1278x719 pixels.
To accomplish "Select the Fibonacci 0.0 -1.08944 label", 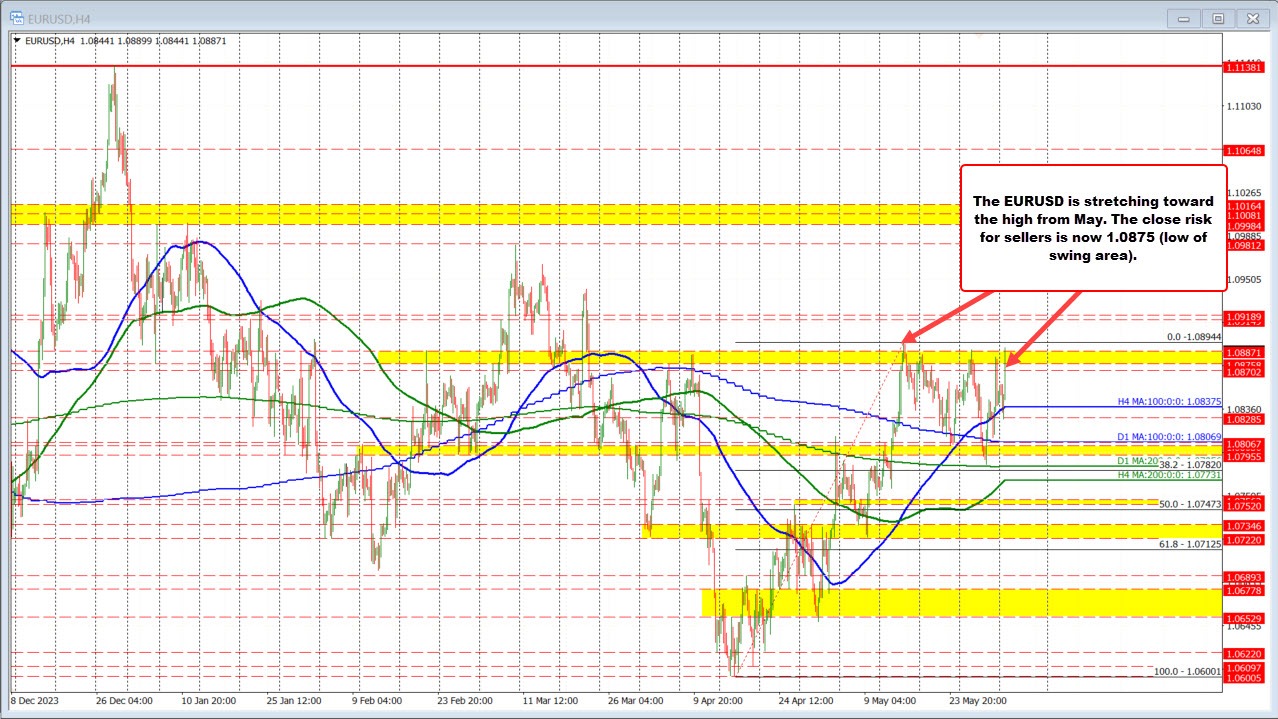I will (x=1194, y=337).
